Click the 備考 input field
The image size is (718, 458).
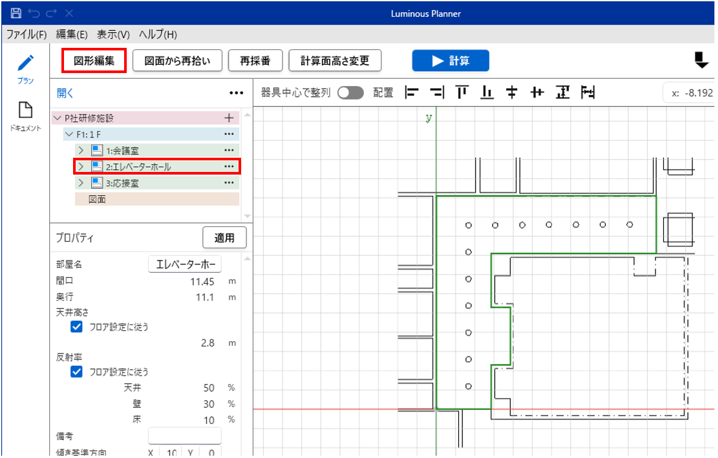[184, 436]
